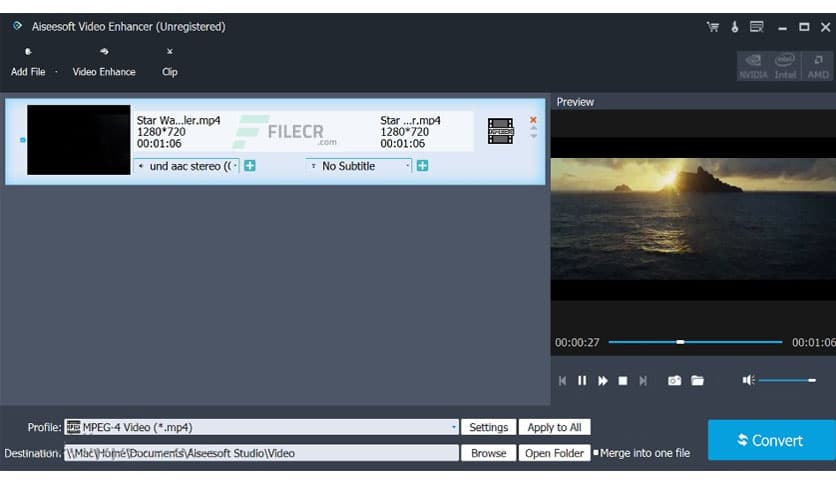Toggle AMD acceleration indicator

coord(818,66)
